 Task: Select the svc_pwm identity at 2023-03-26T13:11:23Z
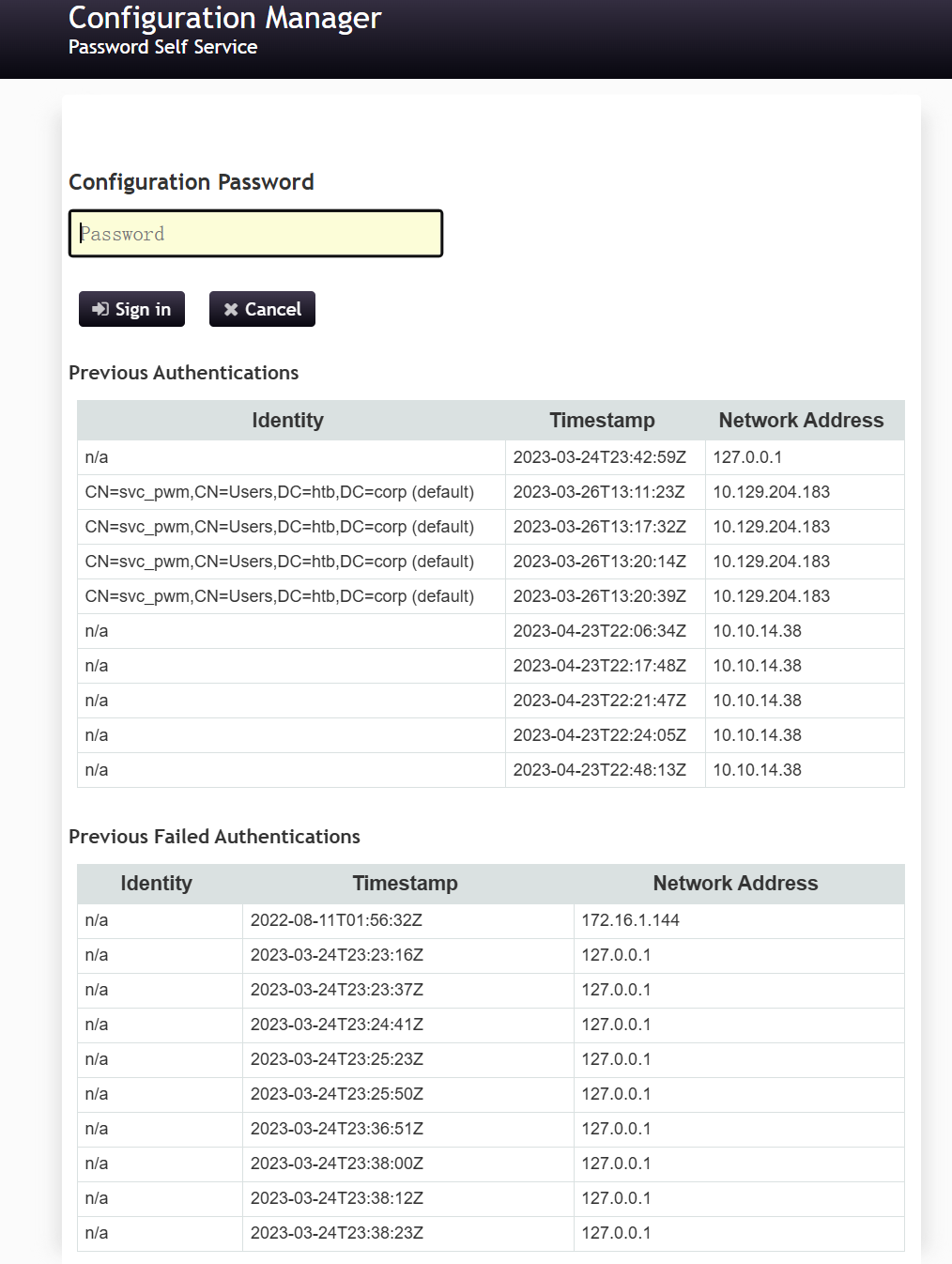coord(279,492)
